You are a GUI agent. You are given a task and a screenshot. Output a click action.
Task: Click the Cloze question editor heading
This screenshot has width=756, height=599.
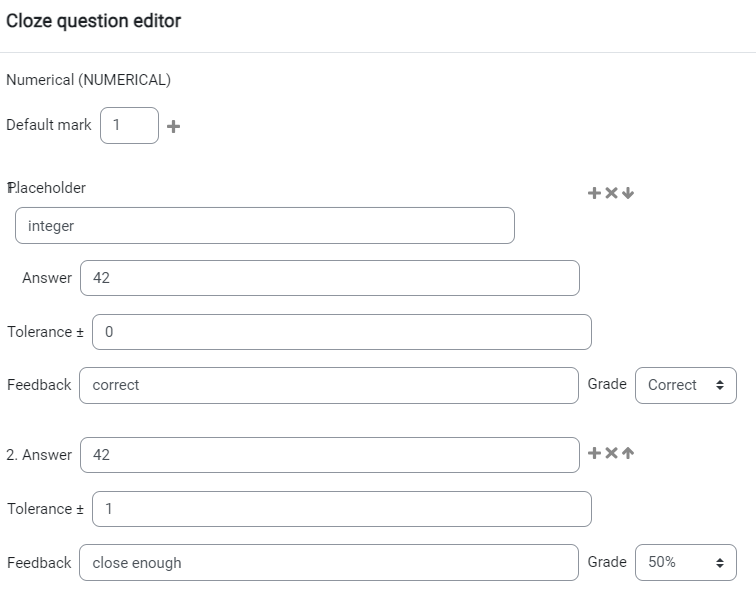tap(94, 21)
